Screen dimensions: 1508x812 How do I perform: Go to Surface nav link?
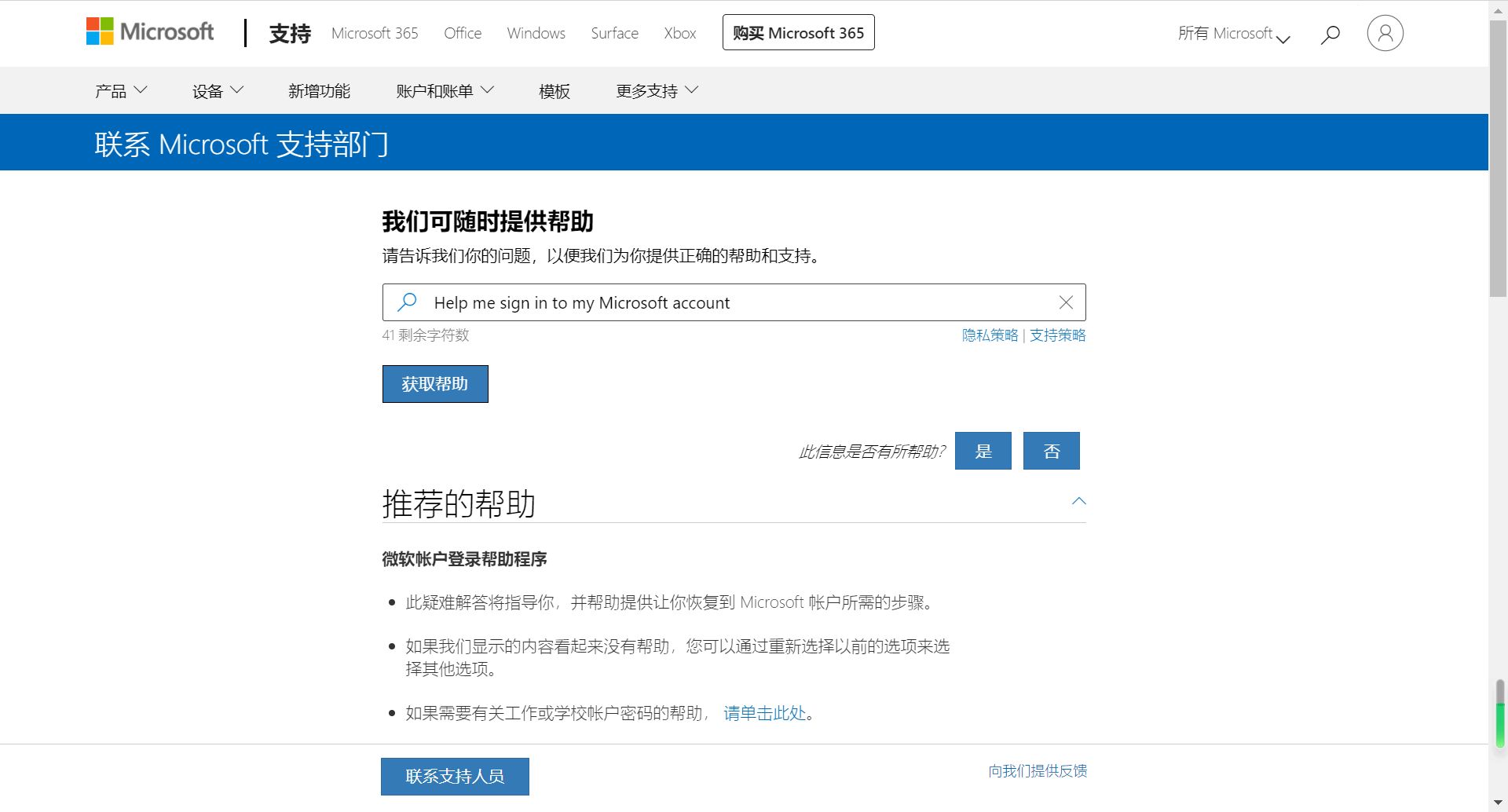[615, 33]
